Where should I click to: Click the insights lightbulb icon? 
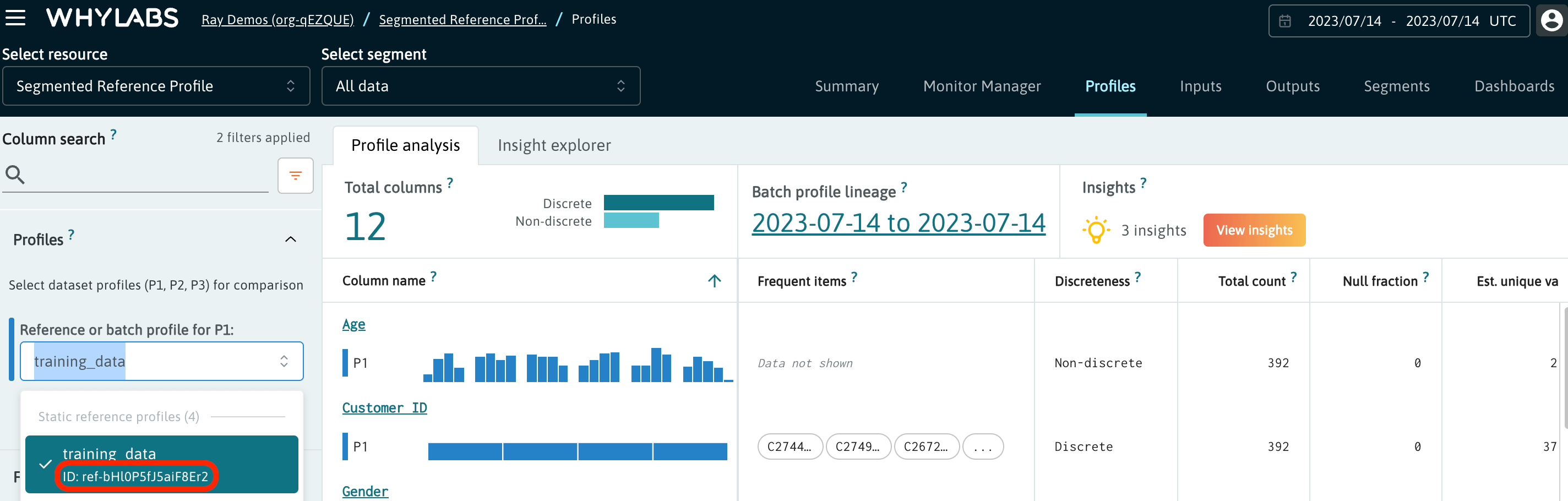1096,230
